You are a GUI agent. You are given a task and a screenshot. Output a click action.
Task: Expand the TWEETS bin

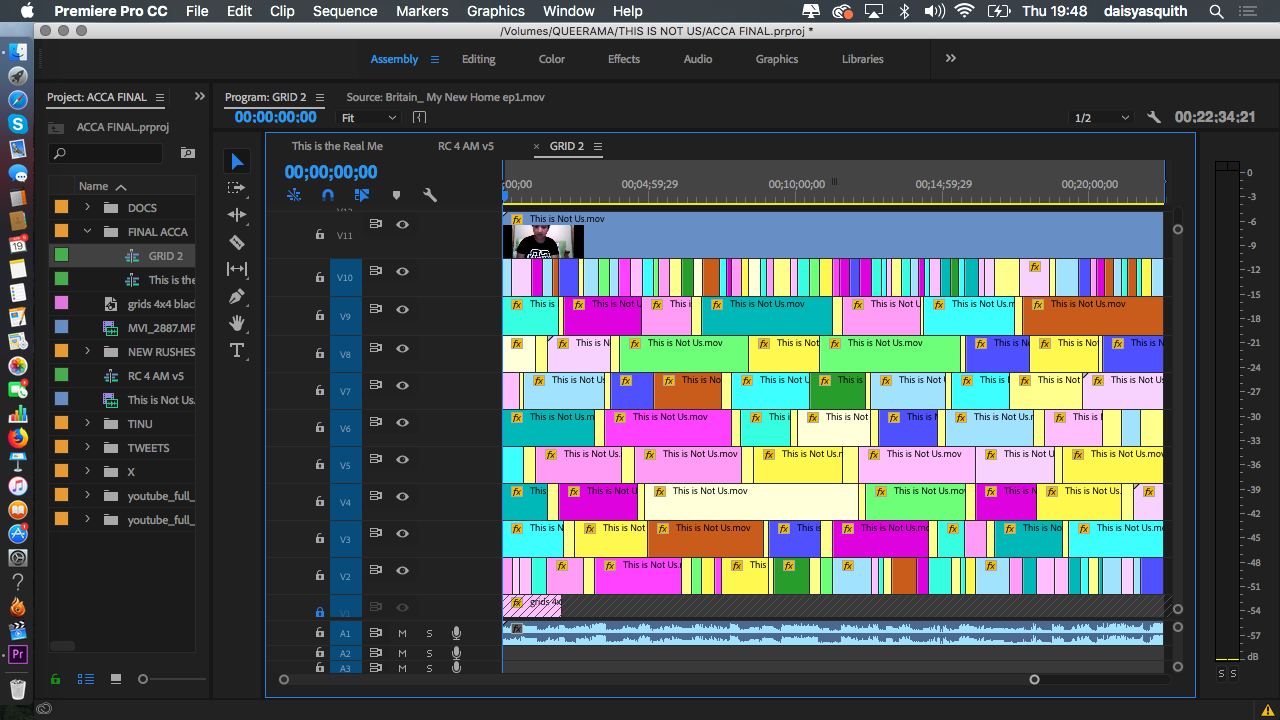click(87, 448)
